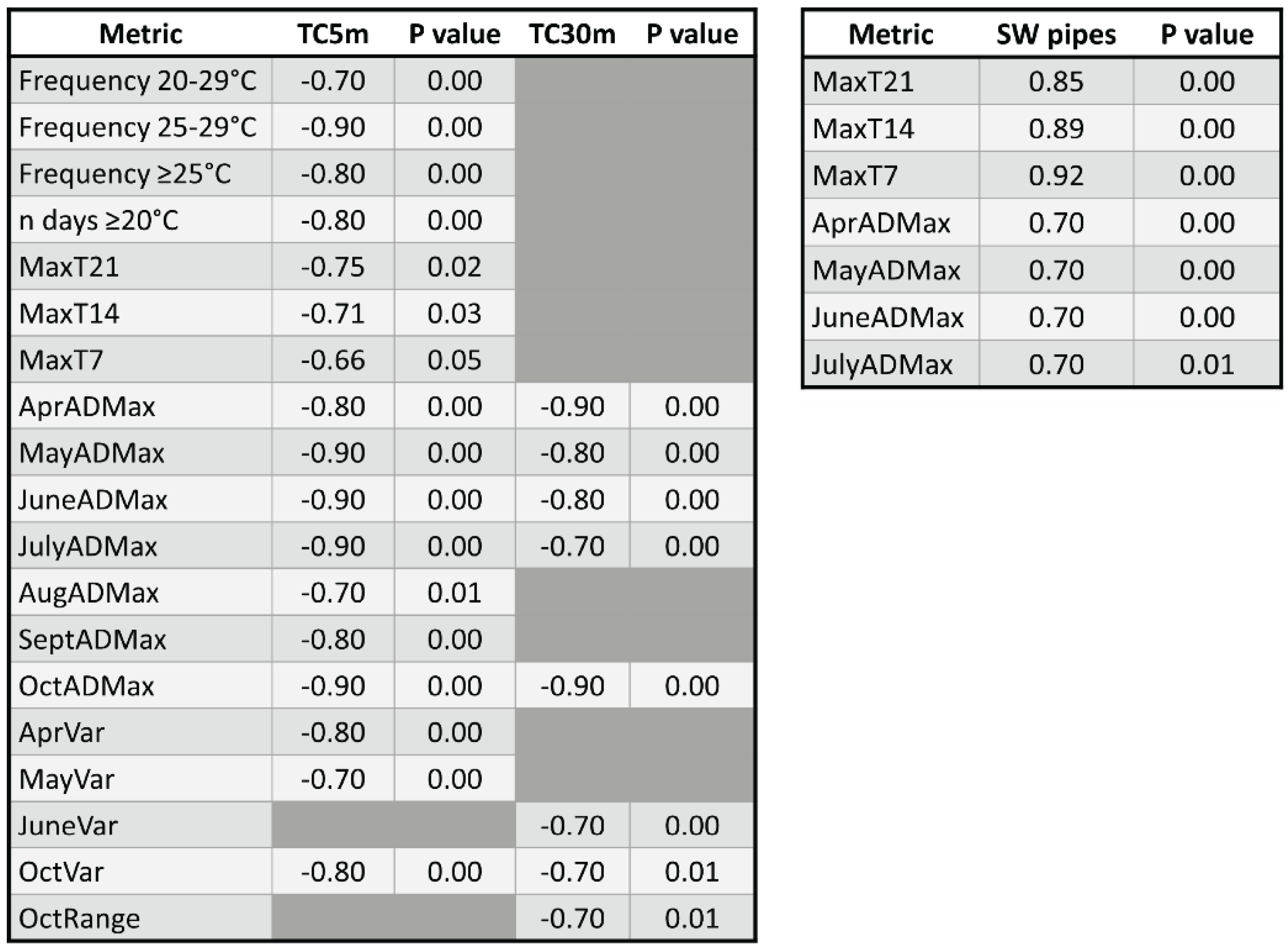Click the Frequency ≥25°C row label

point(125,174)
